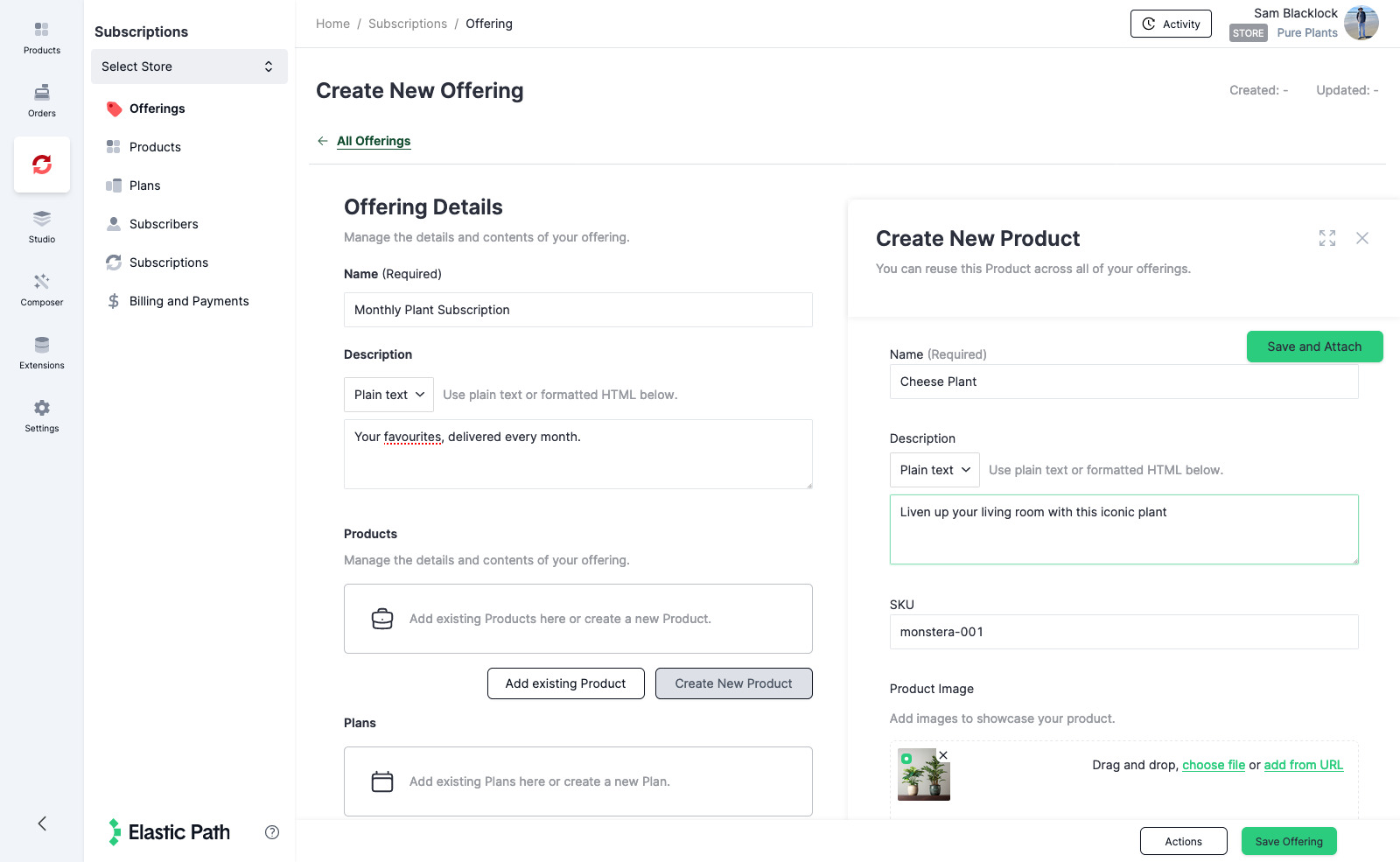Viewport: 1400px width, 862px height.
Task: Open product description Plain text format dropdown
Action: [x=934, y=470]
